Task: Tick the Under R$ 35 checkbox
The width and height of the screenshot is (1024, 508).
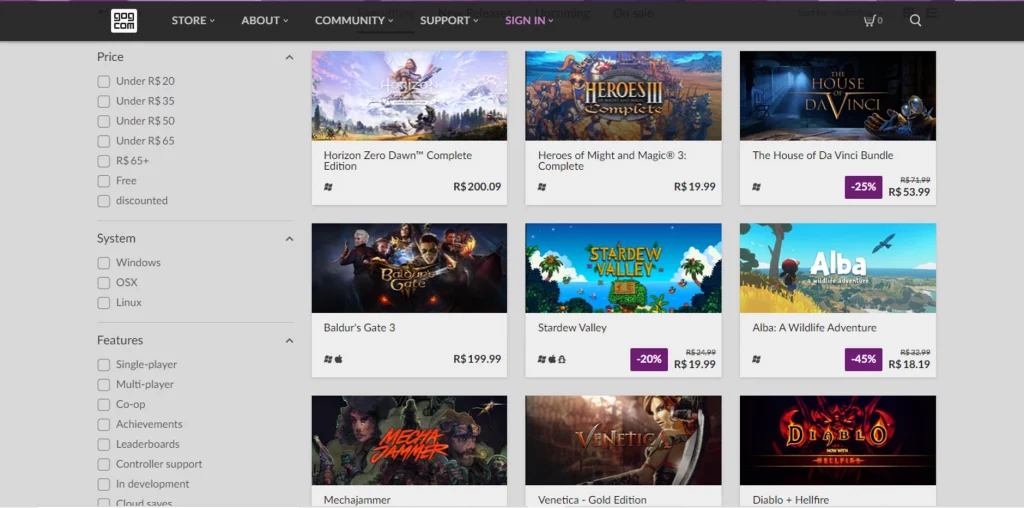Action: click(x=103, y=101)
